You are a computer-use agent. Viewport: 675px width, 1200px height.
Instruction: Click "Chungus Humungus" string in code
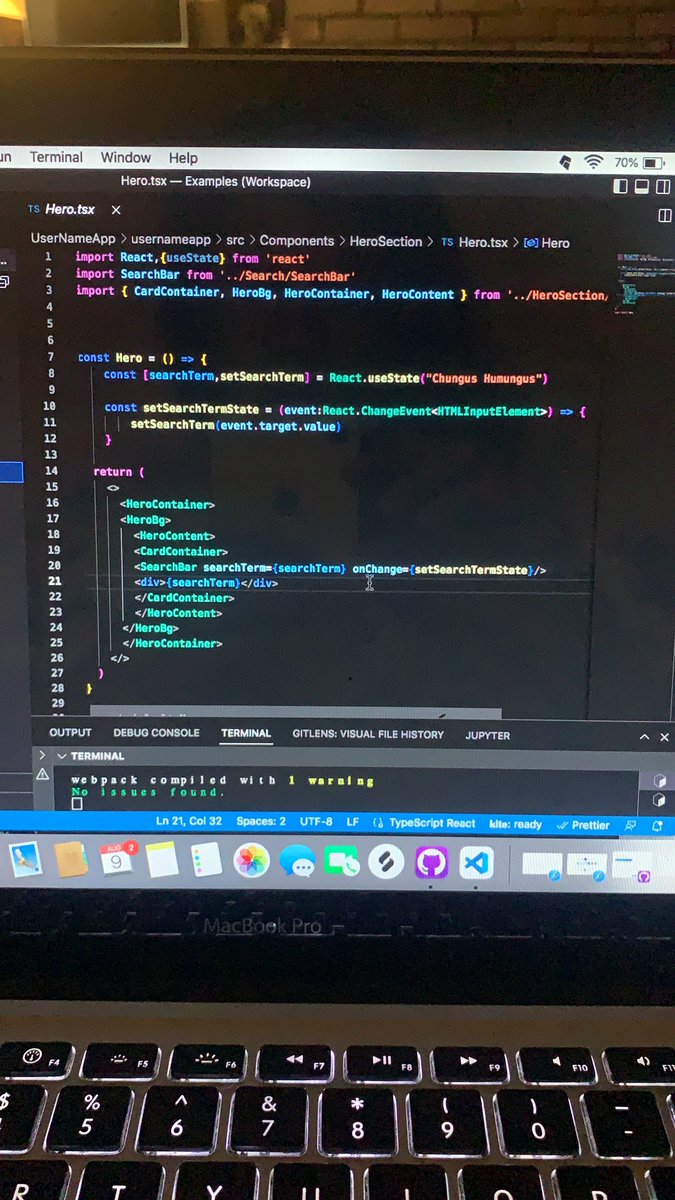click(x=485, y=378)
